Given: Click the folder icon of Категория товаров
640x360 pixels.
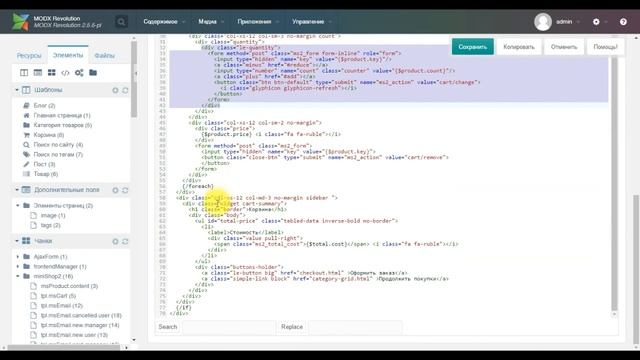Looking at the screenshot, I should [x=27, y=125].
